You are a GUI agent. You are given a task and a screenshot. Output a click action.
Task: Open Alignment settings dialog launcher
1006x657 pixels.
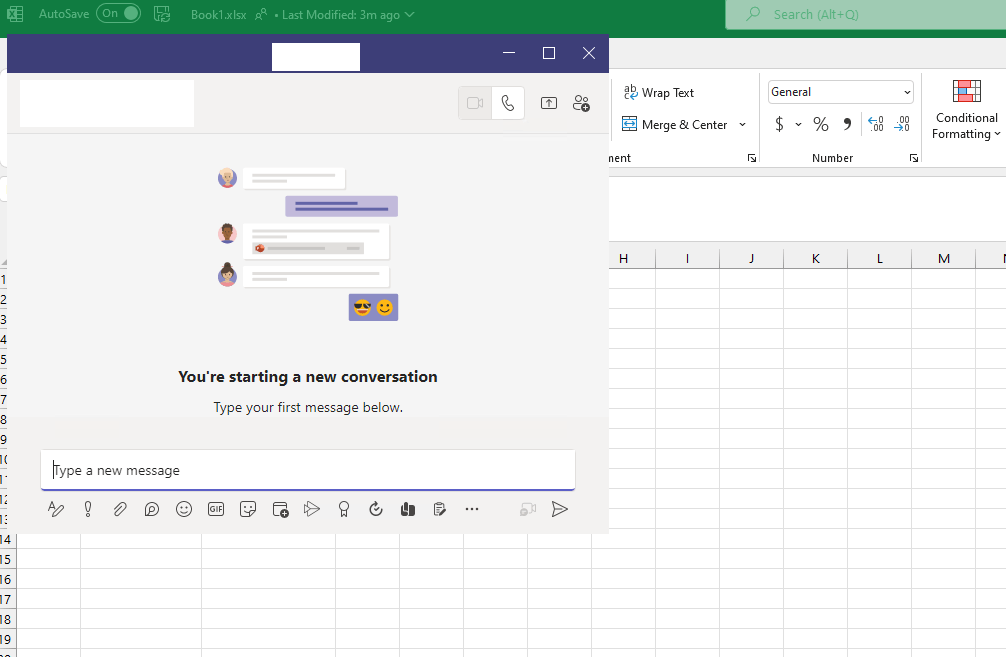(752, 158)
